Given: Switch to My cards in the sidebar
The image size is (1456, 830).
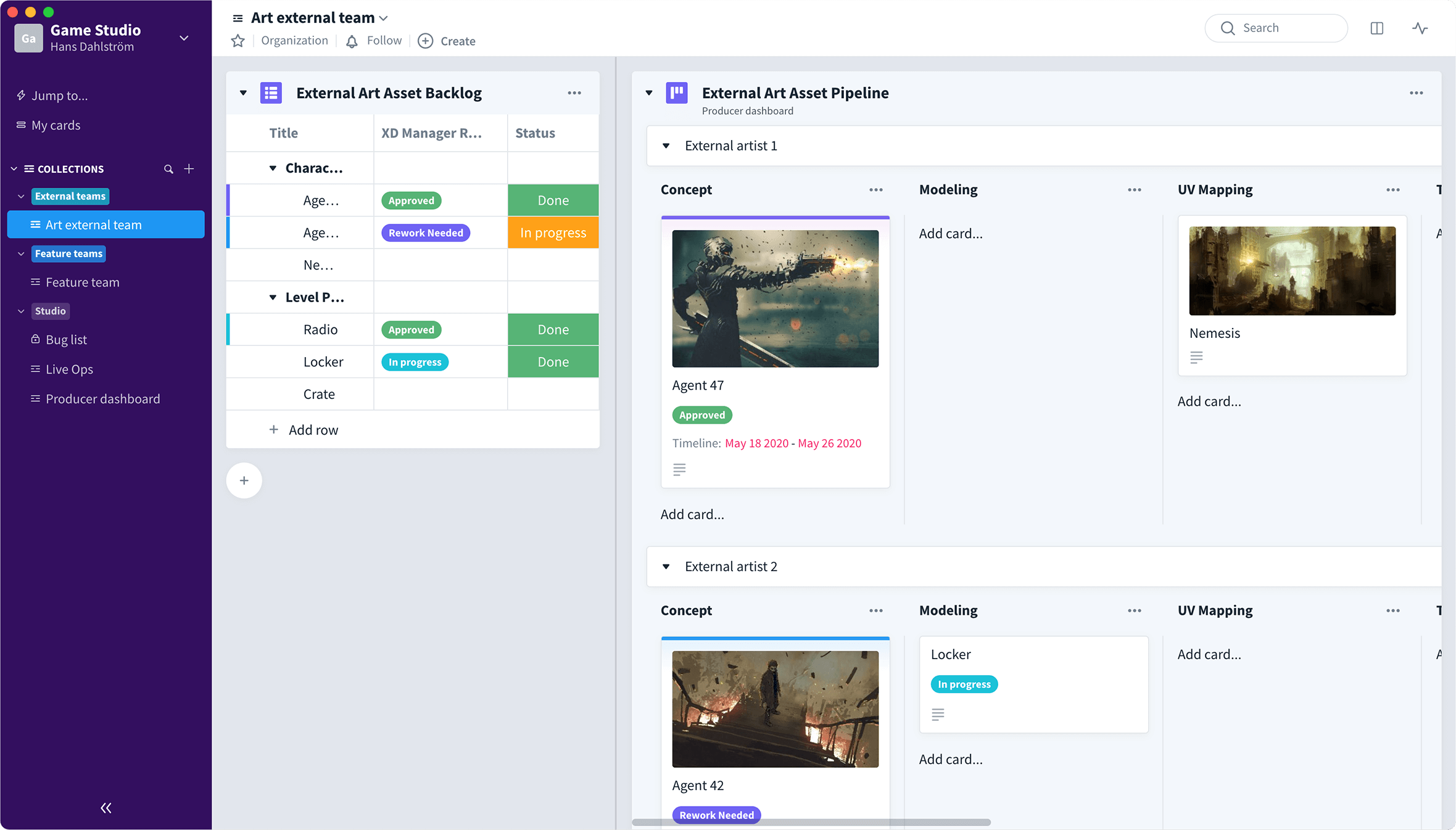Looking at the screenshot, I should point(56,125).
